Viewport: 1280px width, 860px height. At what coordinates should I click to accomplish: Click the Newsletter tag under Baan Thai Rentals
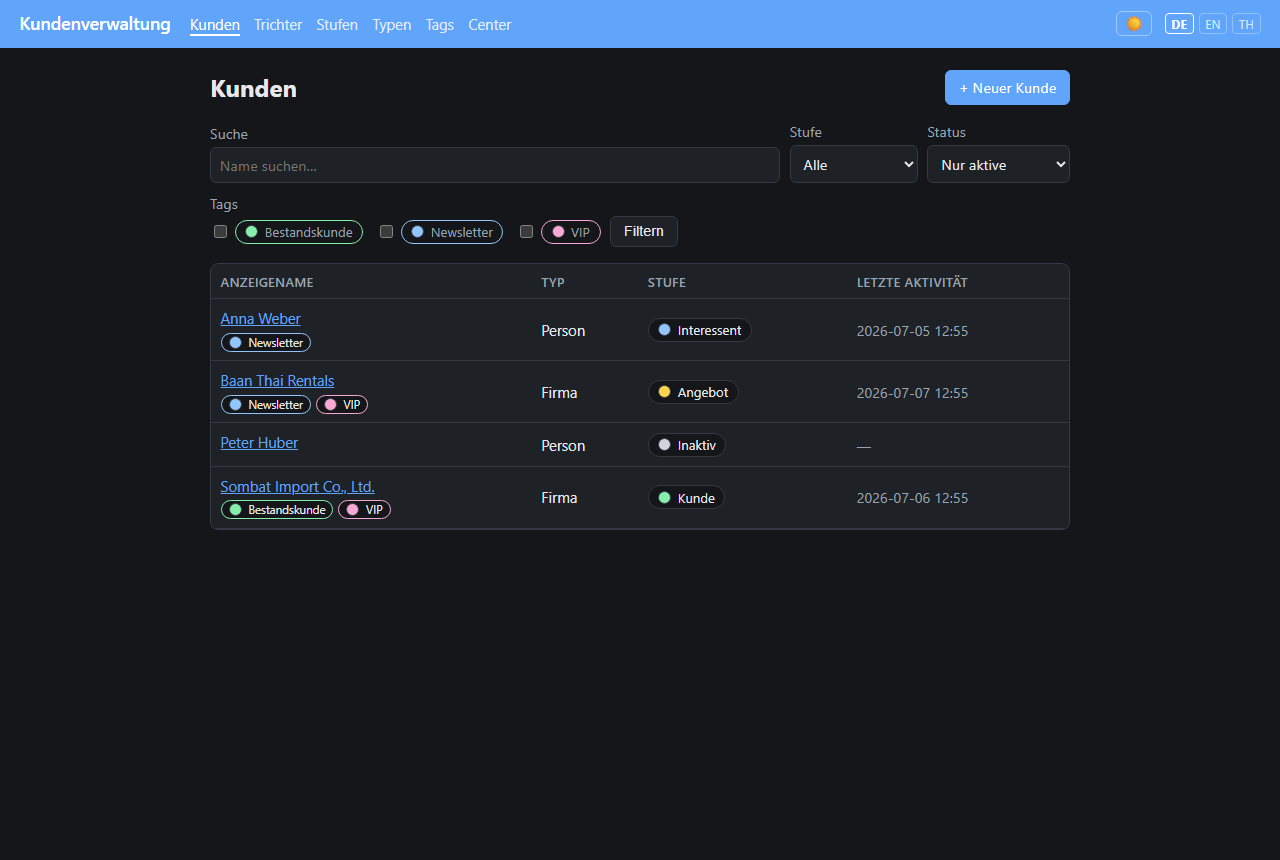coord(266,405)
